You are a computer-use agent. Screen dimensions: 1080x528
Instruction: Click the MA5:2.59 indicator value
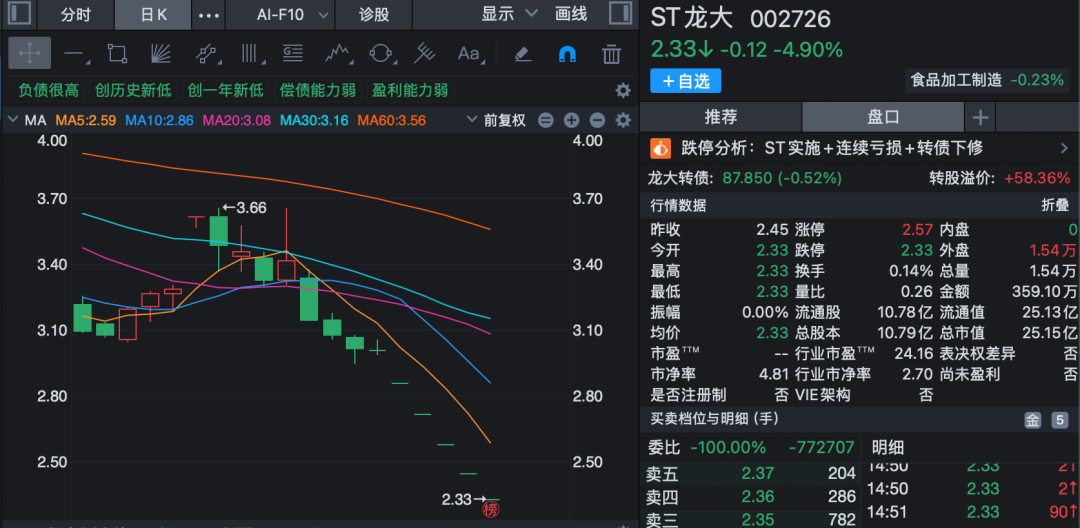(x=85, y=120)
